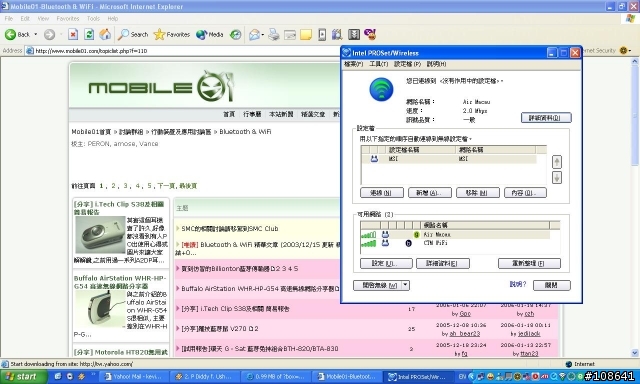Refresh the page with the Refresh icon
The height and width of the screenshot is (384, 640).
point(89,35)
